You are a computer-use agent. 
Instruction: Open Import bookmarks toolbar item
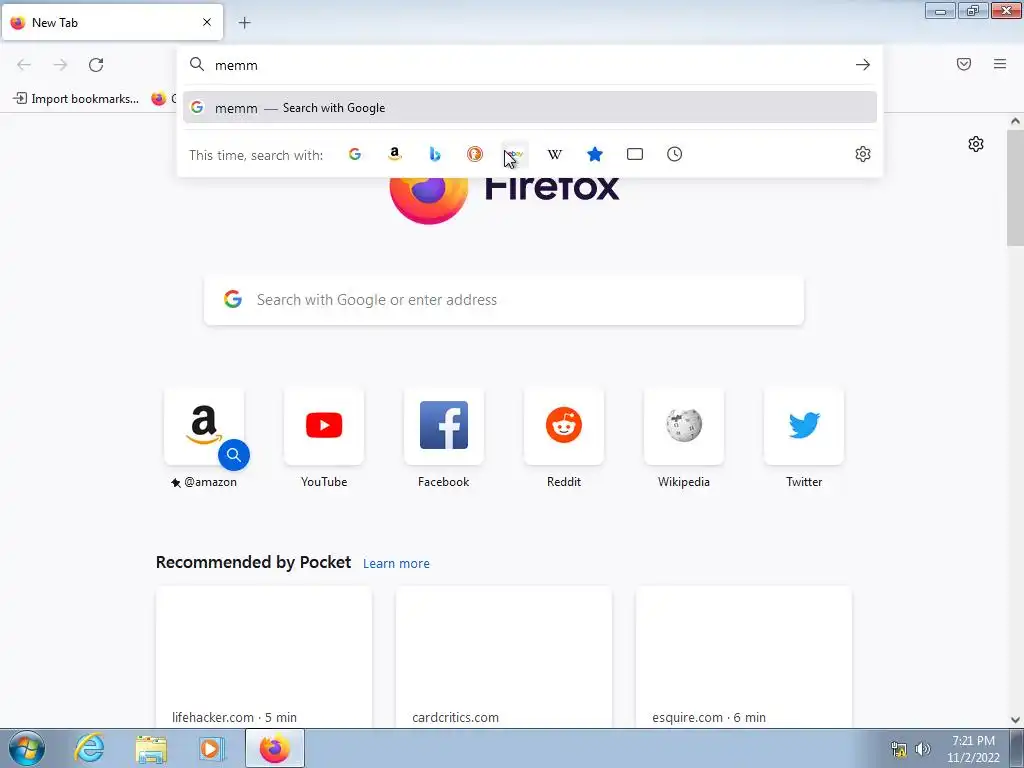(x=76, y=99)
